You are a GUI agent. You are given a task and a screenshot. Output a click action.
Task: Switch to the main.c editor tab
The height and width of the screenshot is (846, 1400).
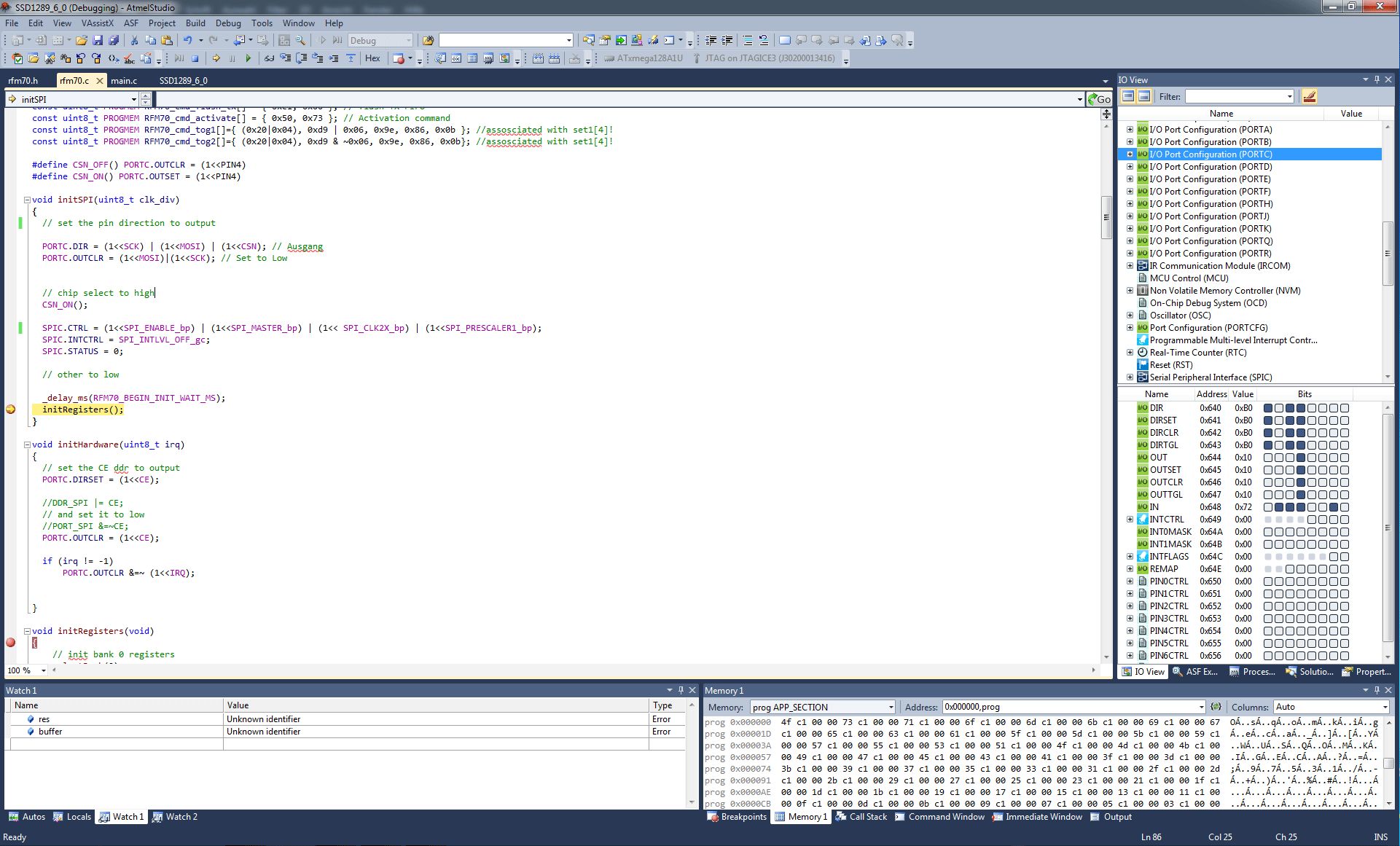tap(124, 81)
